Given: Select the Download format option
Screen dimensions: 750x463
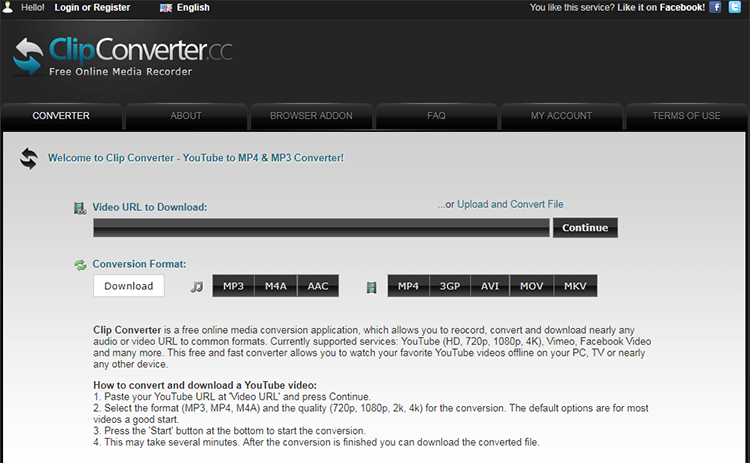Looking at the screenshot, I should click(x=129, y=286).
